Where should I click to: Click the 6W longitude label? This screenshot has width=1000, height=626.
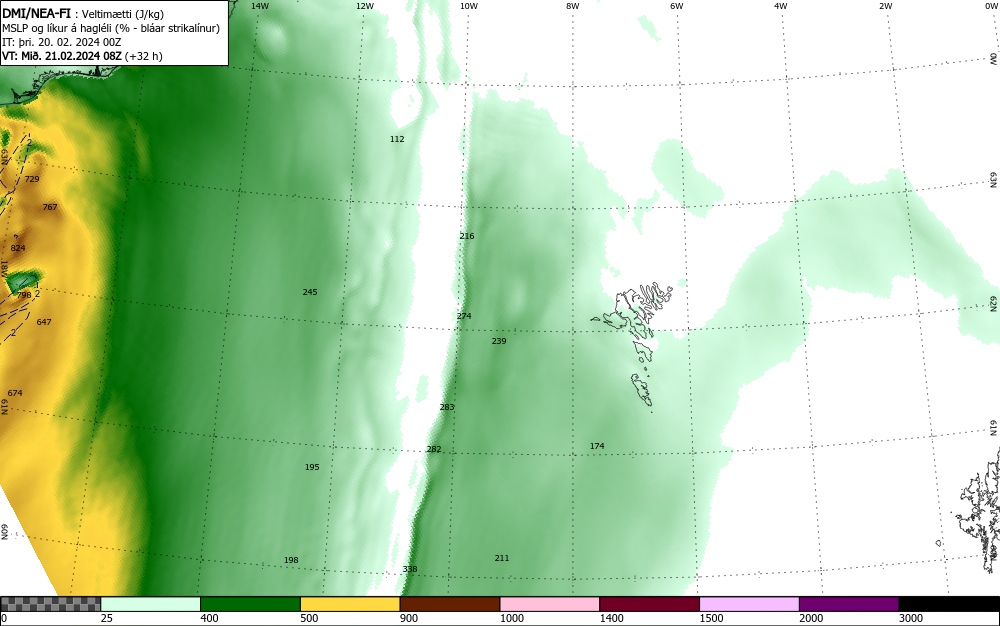click(677, 6)
